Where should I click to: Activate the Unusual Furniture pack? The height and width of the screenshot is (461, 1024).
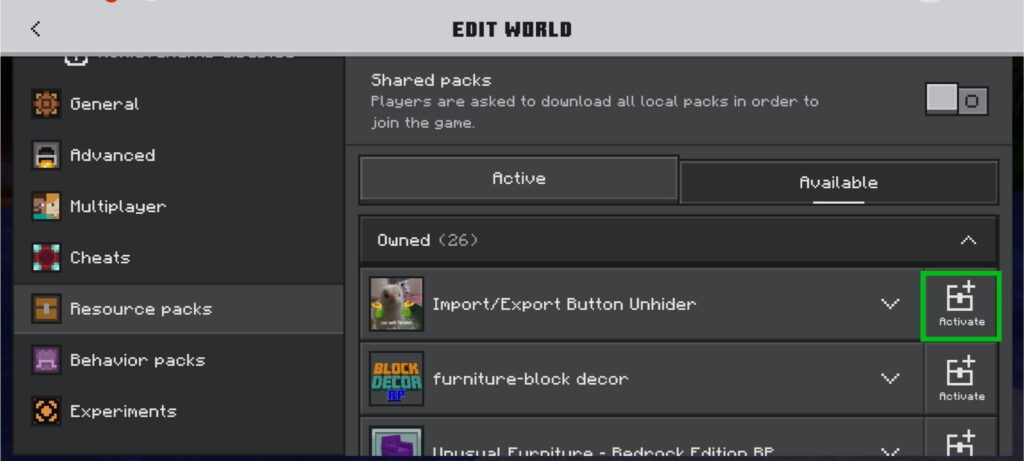click(x=961, y=439)
